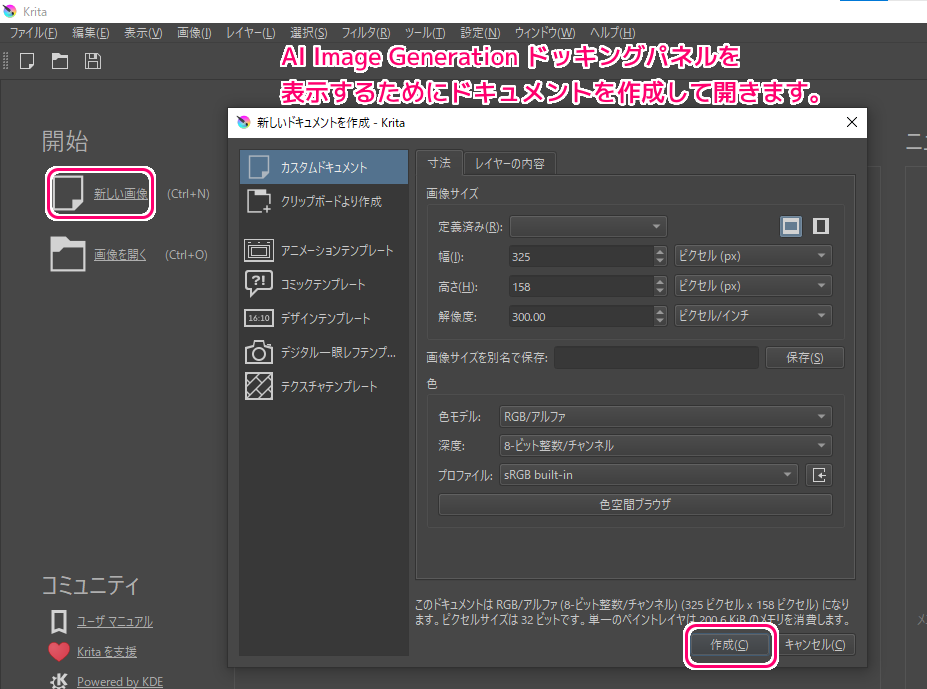Open the height unit ピクセル (px) dropdown
This screenshot has height=689, width=927.
pyautogui.click(x=753, y=286)
